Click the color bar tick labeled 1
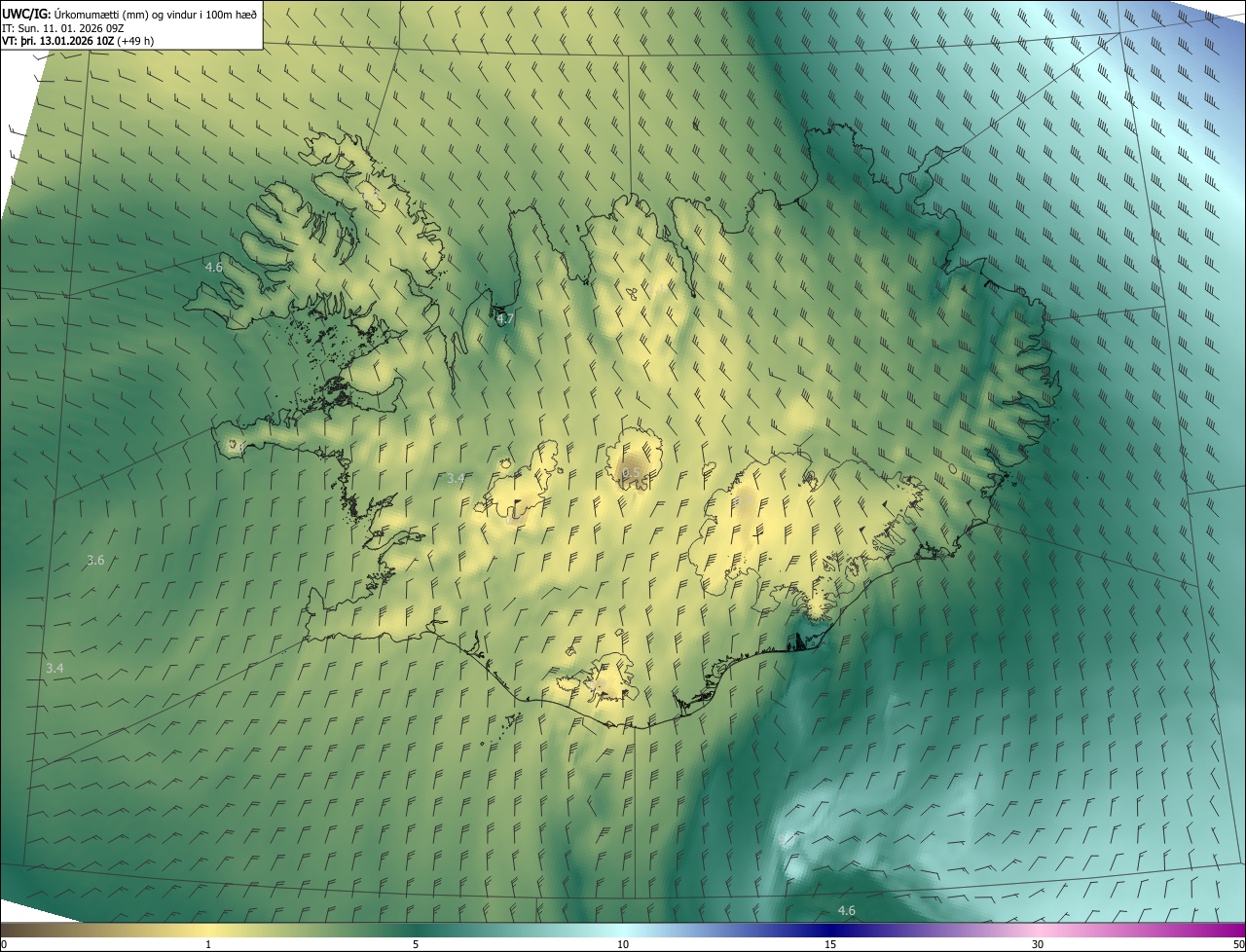The height and width of the screenshot is (952, 1246). click(208, 944)
